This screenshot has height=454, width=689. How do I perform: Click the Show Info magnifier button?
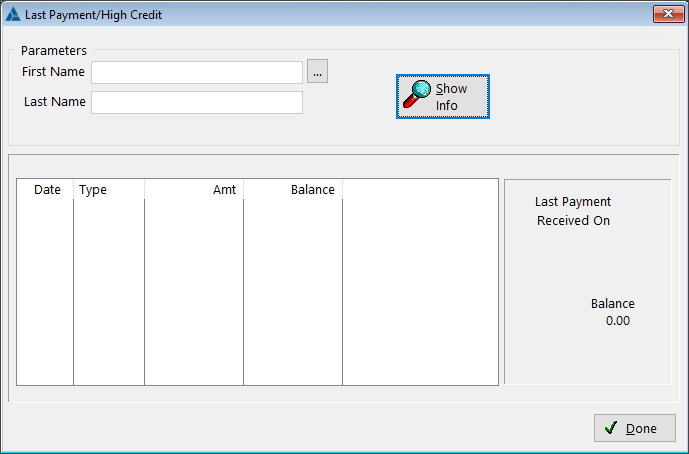coord(442,97)
